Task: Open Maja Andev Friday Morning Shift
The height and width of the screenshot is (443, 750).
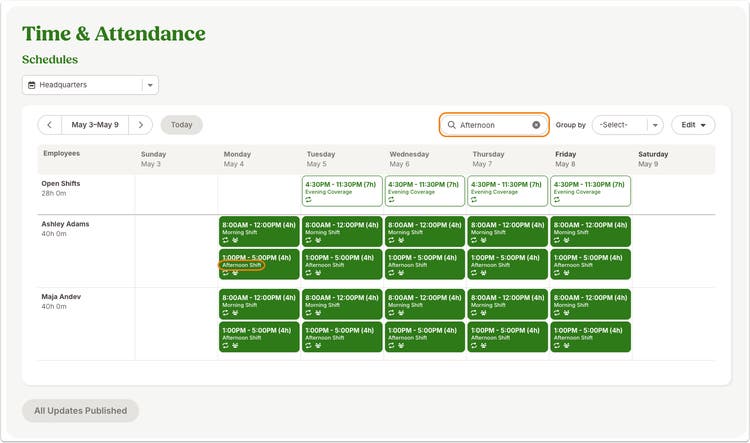Action: 590,304
